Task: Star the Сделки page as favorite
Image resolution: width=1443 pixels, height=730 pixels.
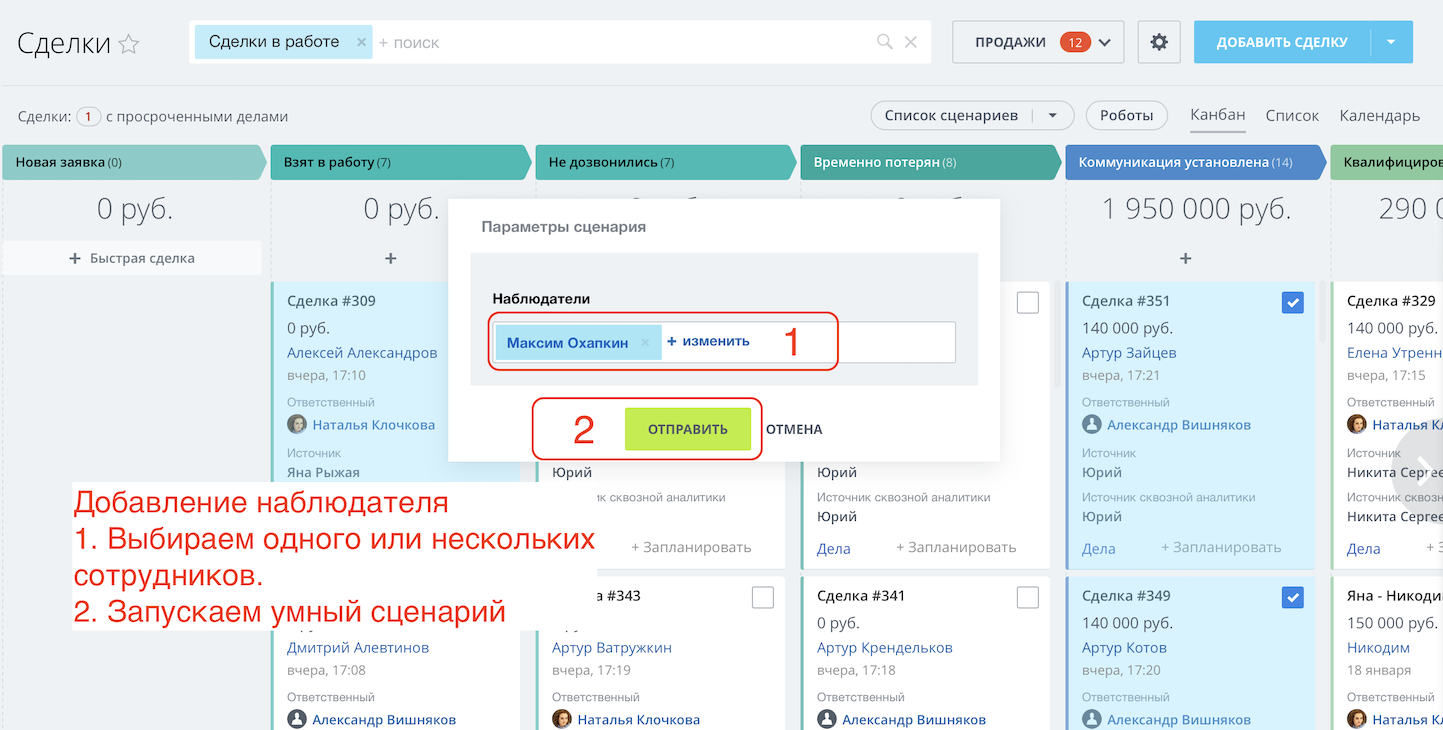Action: pyautogui.click(x=129, y=44)
